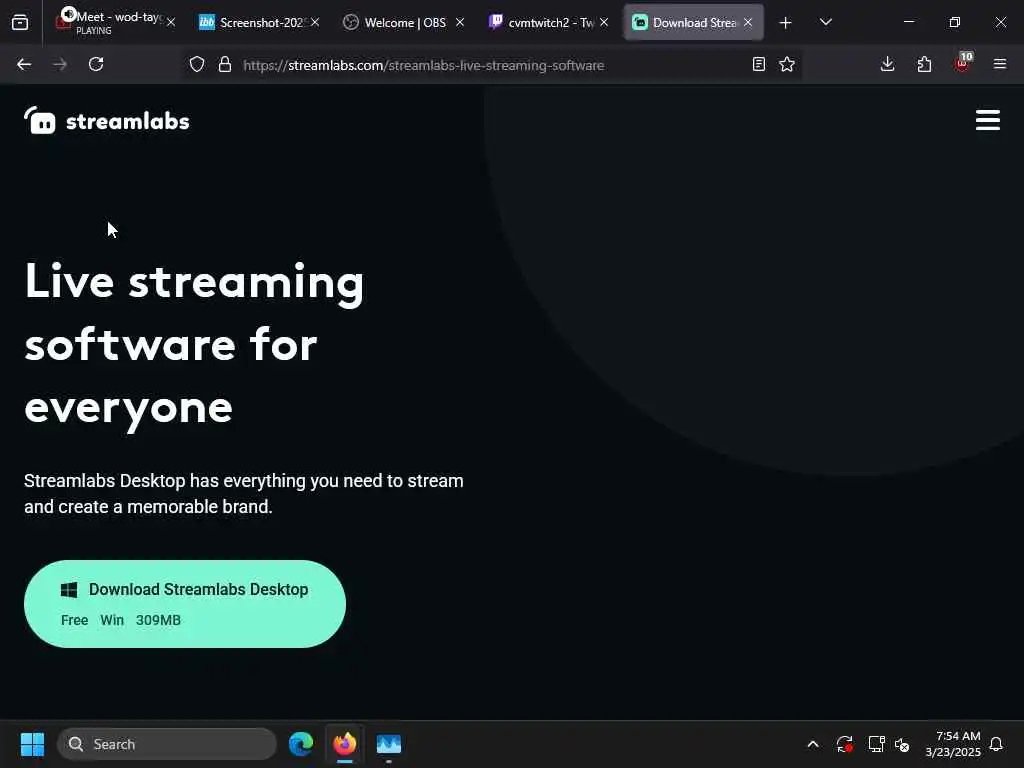This screenshot has height=768, width=1024.
Task: Click the sync update tray icon
Action: click(844, 744)
